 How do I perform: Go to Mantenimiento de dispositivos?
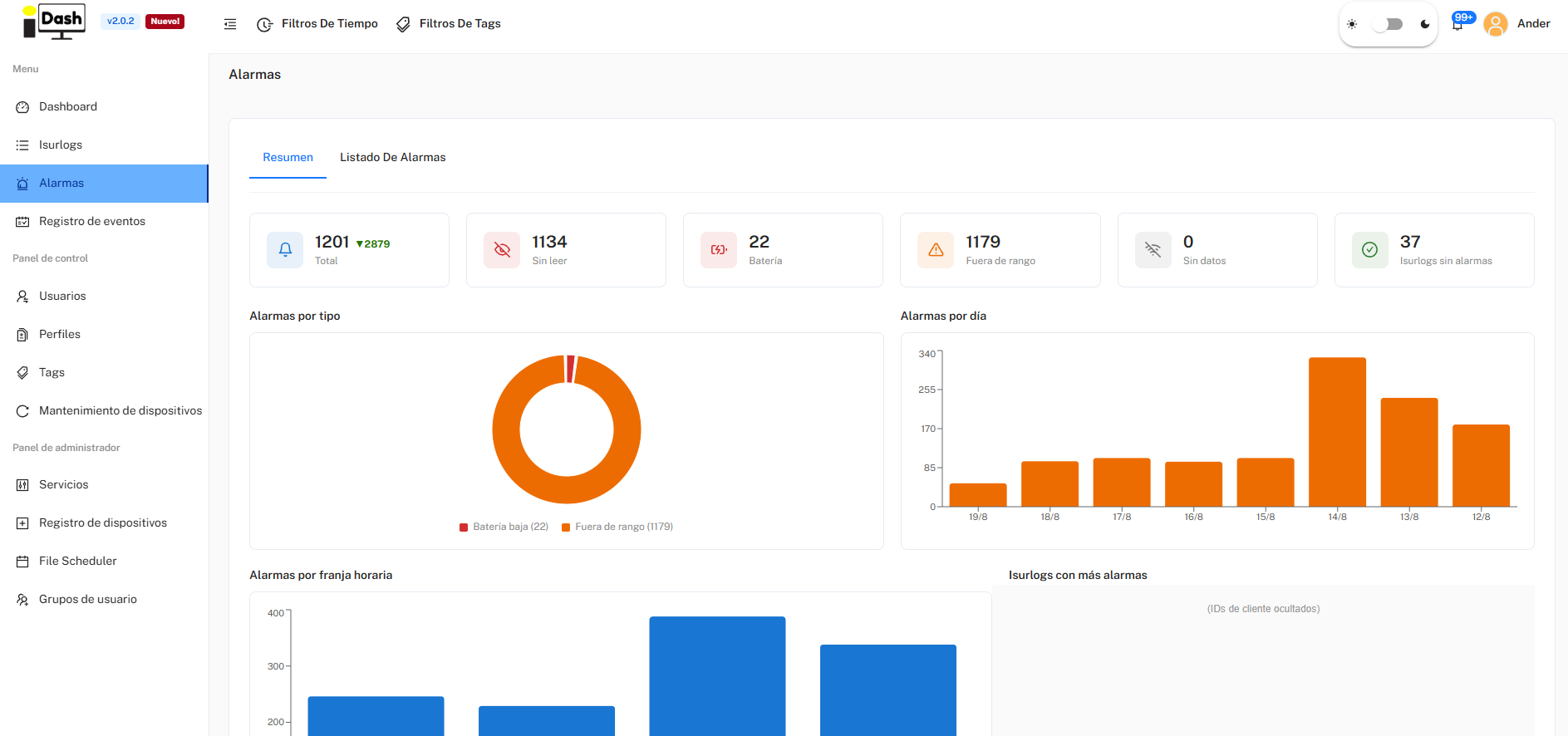point(104,411)
